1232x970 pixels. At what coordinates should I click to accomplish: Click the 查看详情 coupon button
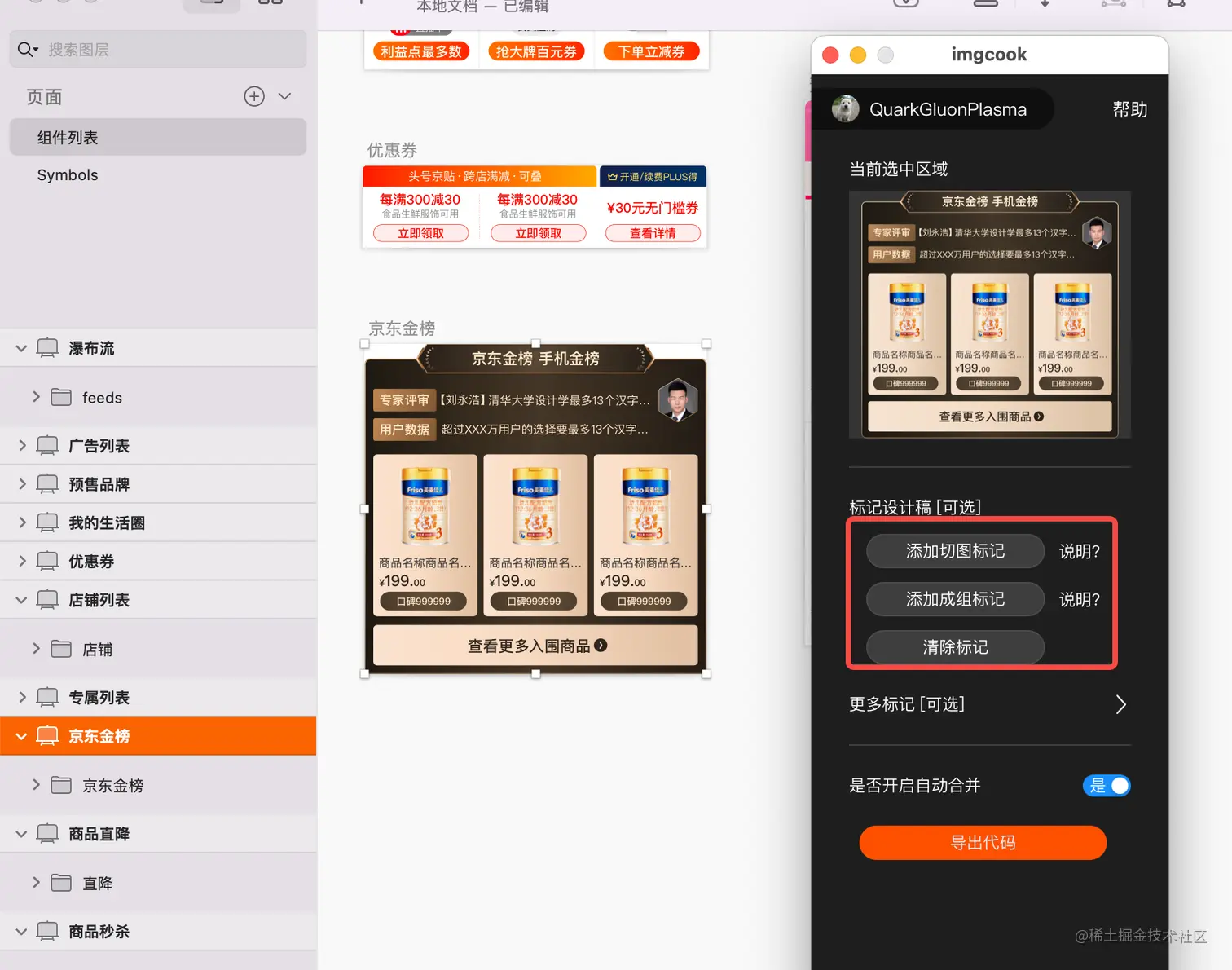[x=653, y=233]
